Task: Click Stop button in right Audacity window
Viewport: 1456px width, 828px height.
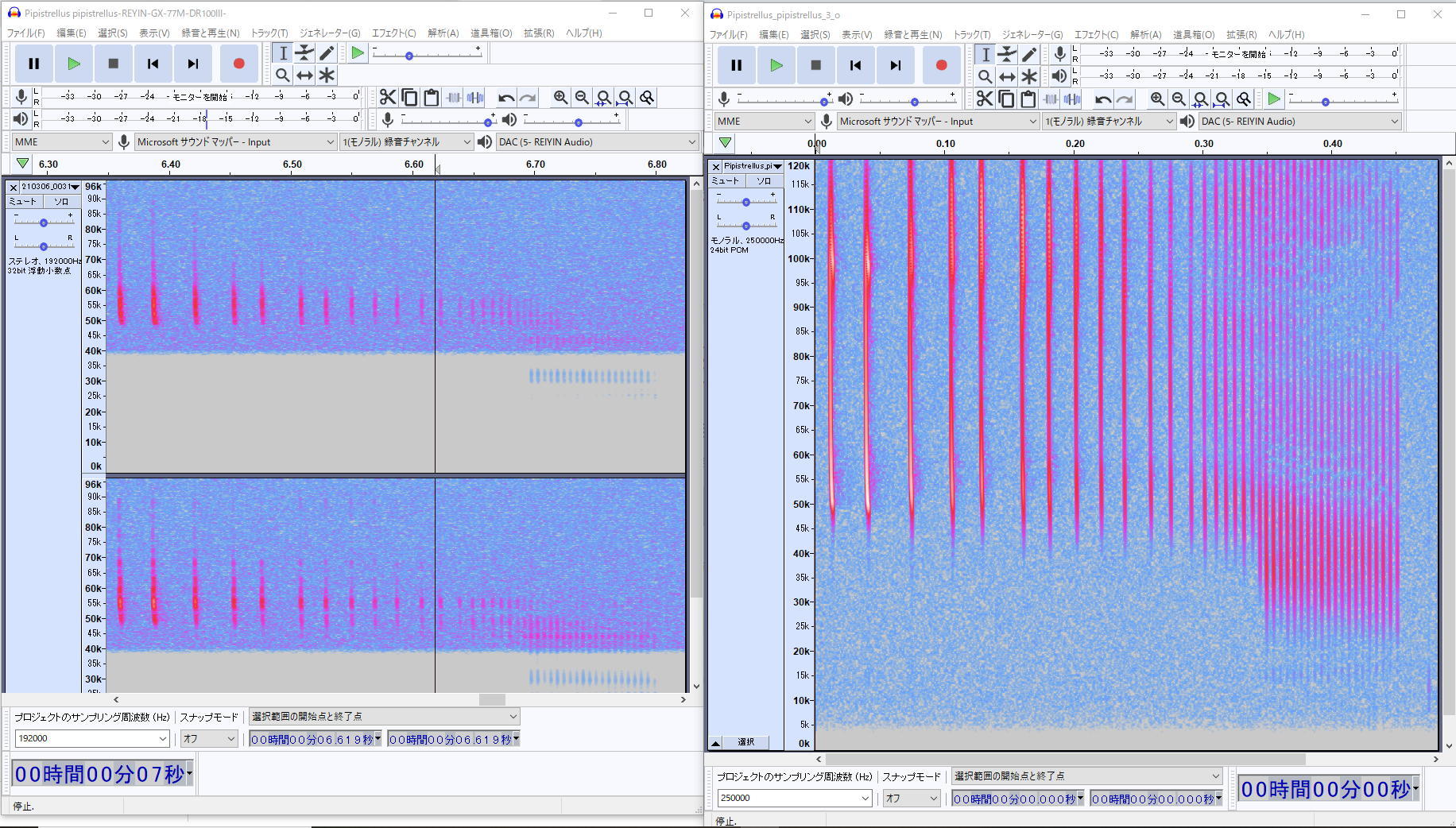Action: pos(815,65)
